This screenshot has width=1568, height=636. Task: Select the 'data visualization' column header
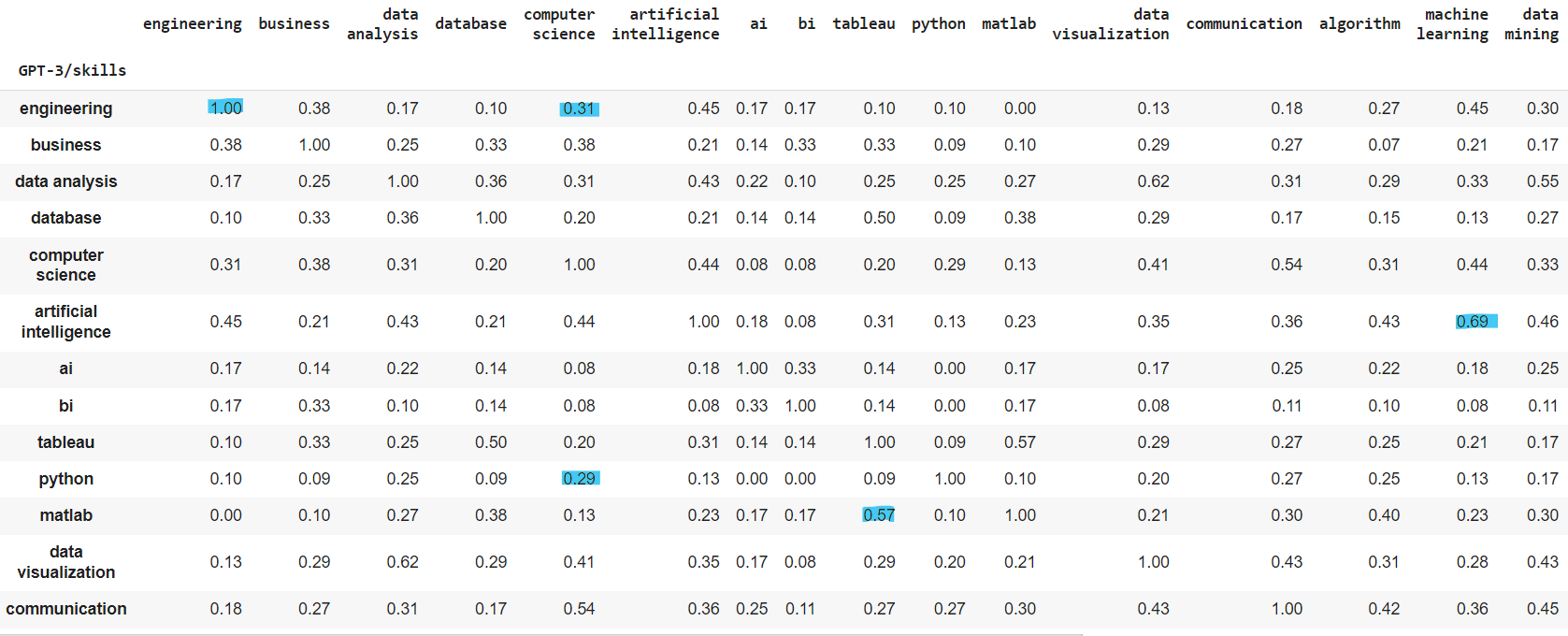[x=1111, y=23]
